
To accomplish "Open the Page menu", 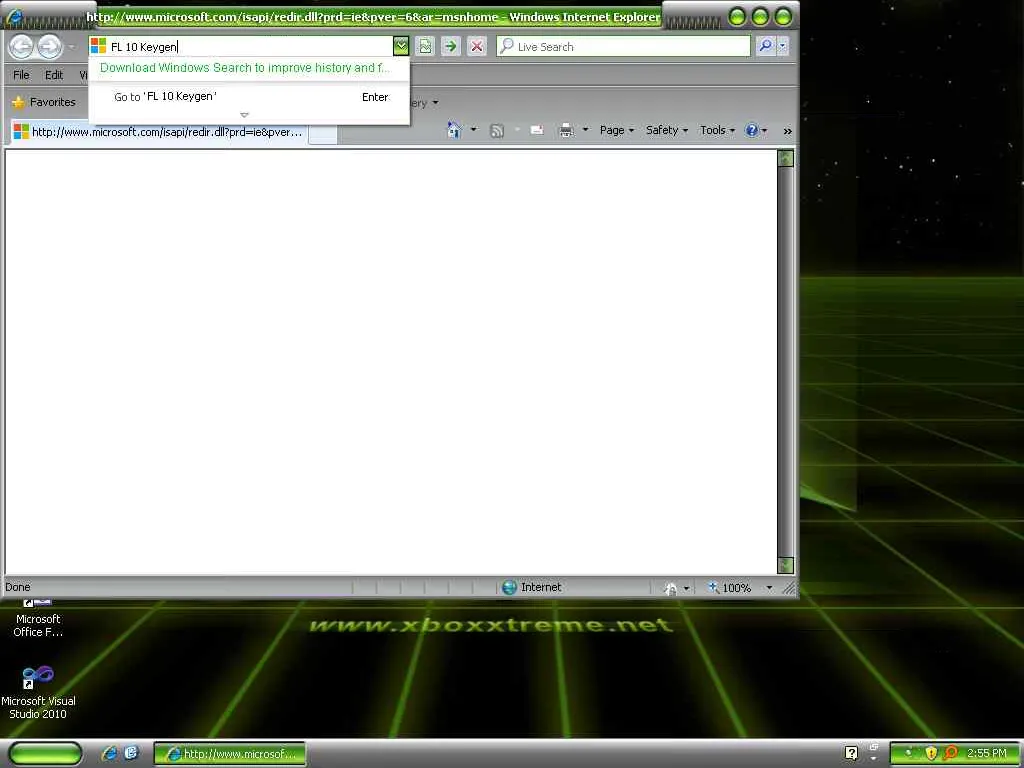I will click(x=616, y=130).
